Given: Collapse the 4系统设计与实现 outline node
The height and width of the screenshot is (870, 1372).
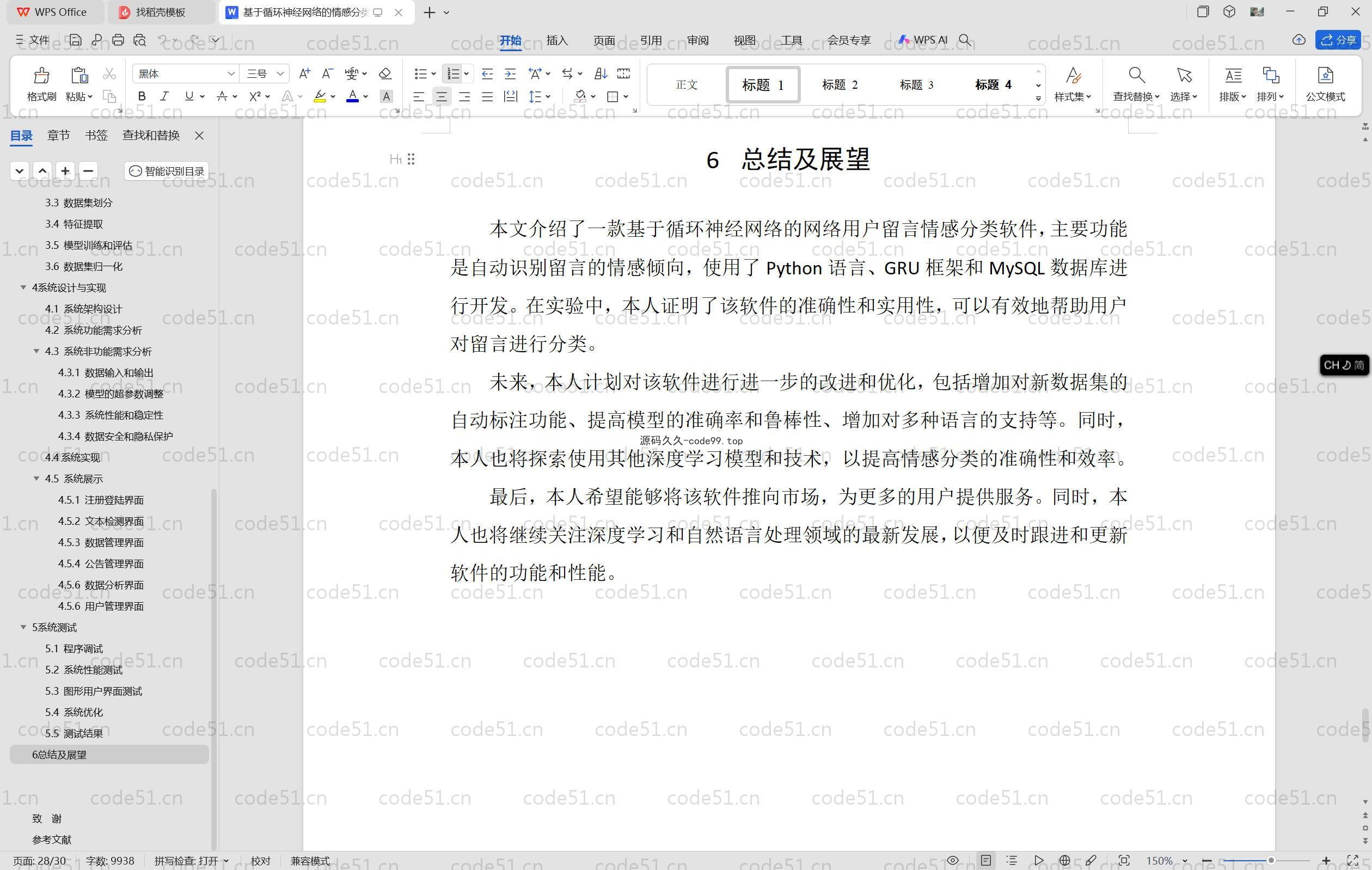Looking at the screenshot, I should click(x=23, y=287).
